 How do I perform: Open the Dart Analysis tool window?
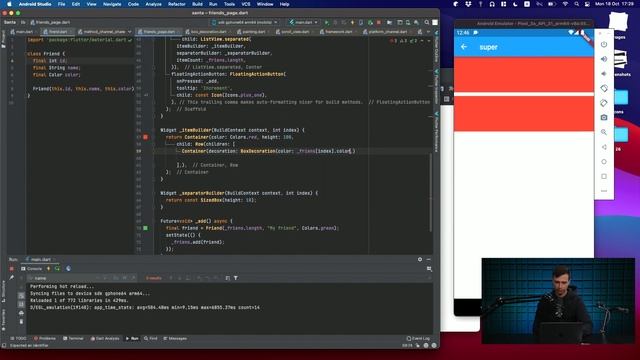coord(105,338)
